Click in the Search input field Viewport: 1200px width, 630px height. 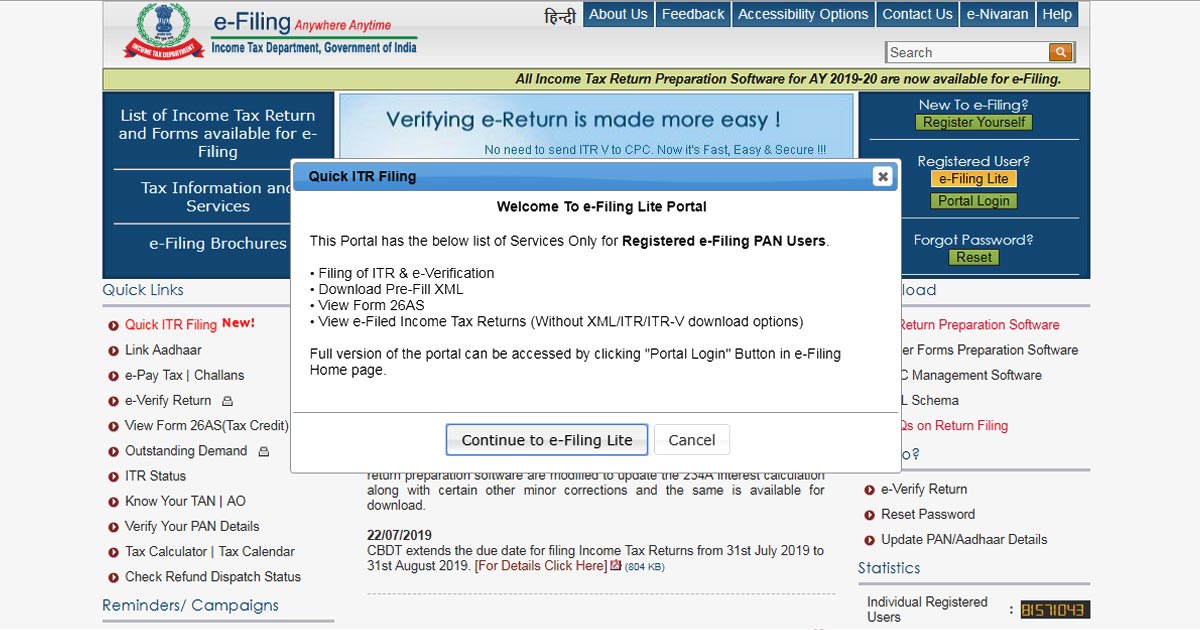(965, 52)
